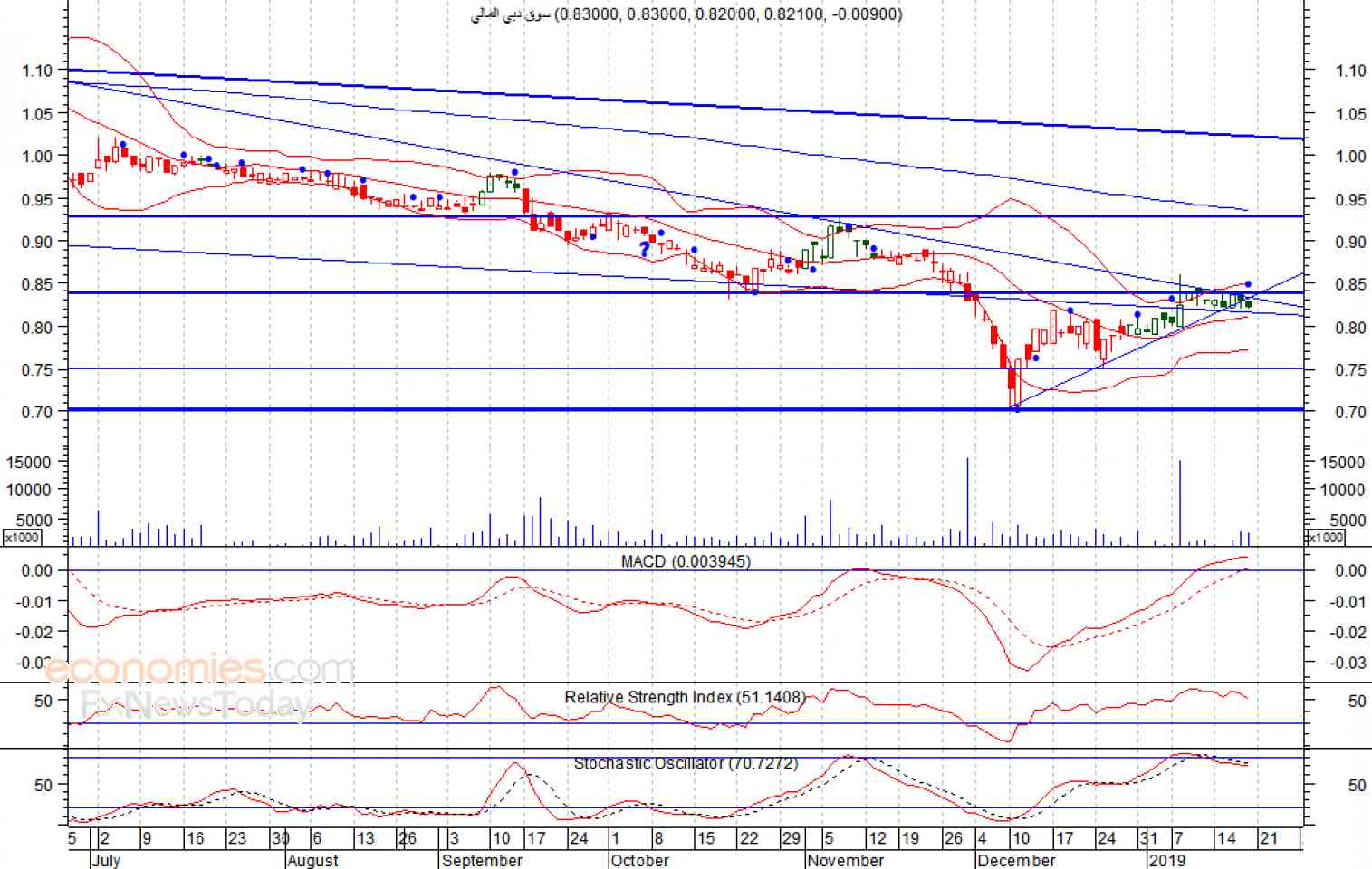Image resolution: width=1372 pixels, height=869 pixels.
Task: Click the 0.70 price label on right axis
Action: coord(1351,412)
